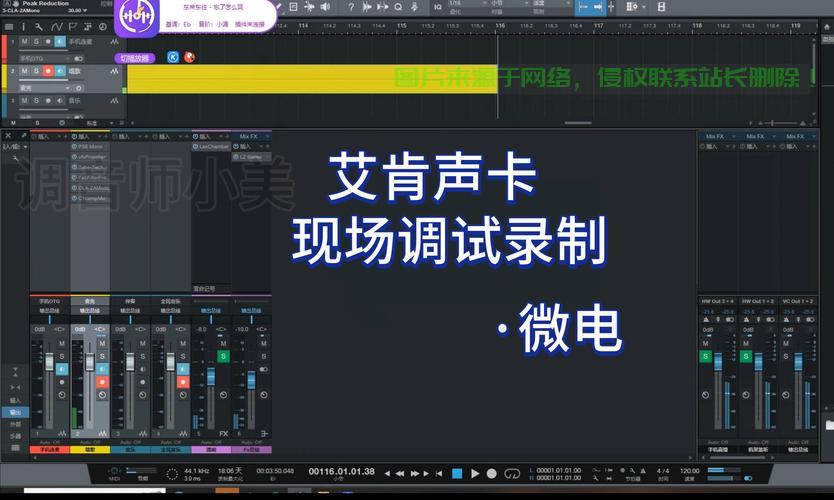The image size is (834, 500).
Task: Click the home icon at top right
Action: pyautogui.click(x=827, y=27)
